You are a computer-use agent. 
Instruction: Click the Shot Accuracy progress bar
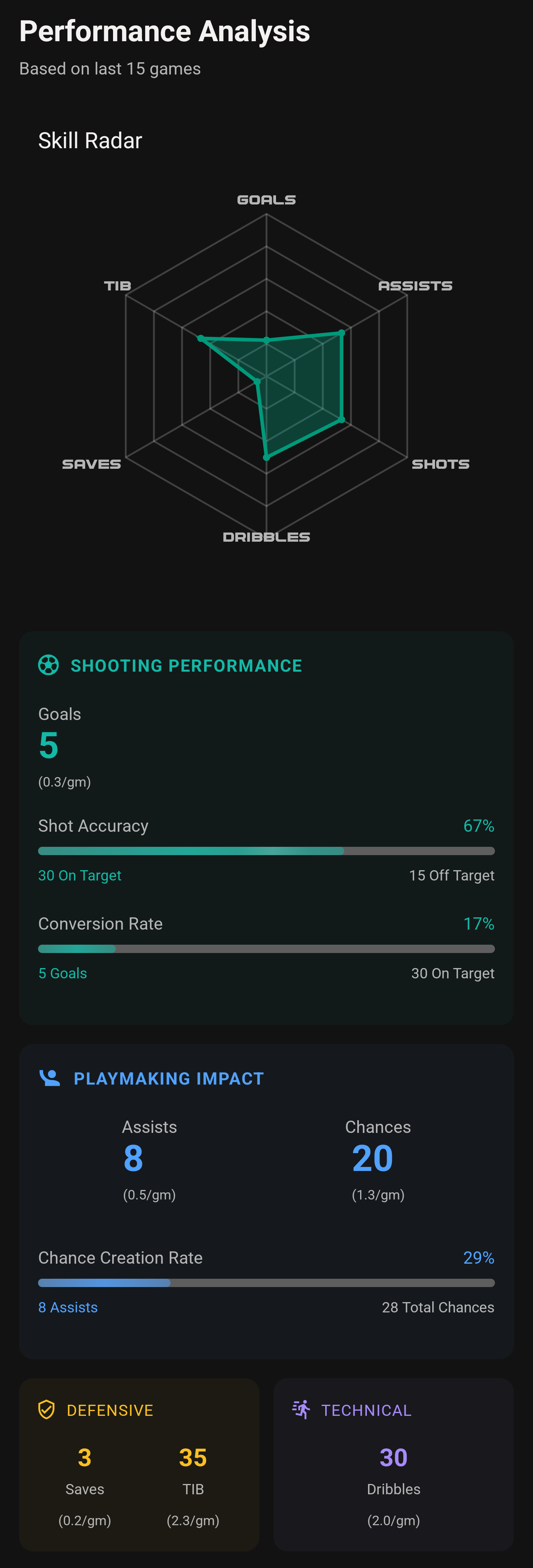pyautogui.click(x=266, y=851)
